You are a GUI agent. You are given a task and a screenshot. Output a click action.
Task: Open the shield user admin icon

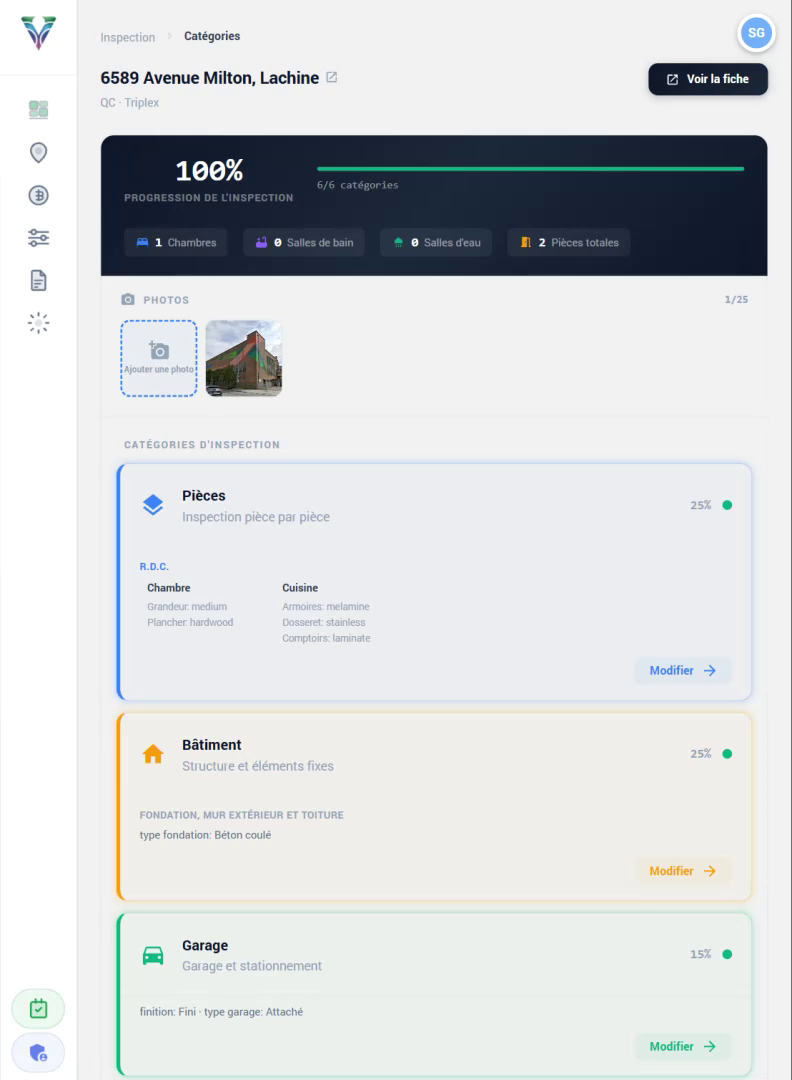pos(38,1052)
